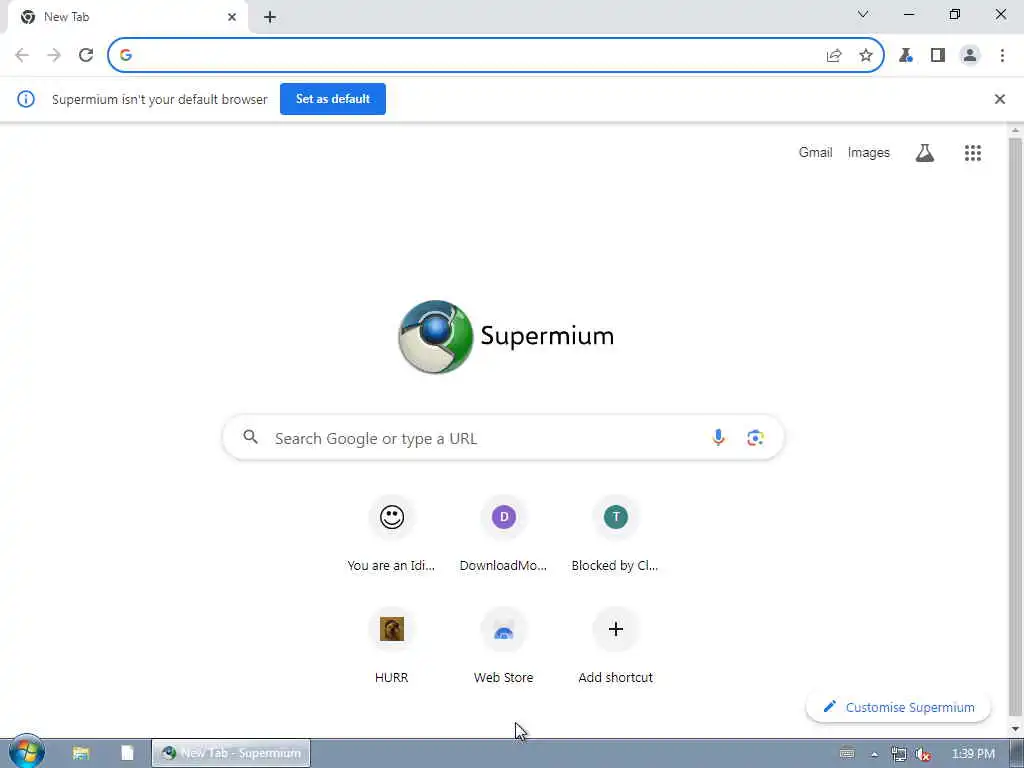
Task: Click Set as default button
Action: pyautogui.click(x=333, y=99)
